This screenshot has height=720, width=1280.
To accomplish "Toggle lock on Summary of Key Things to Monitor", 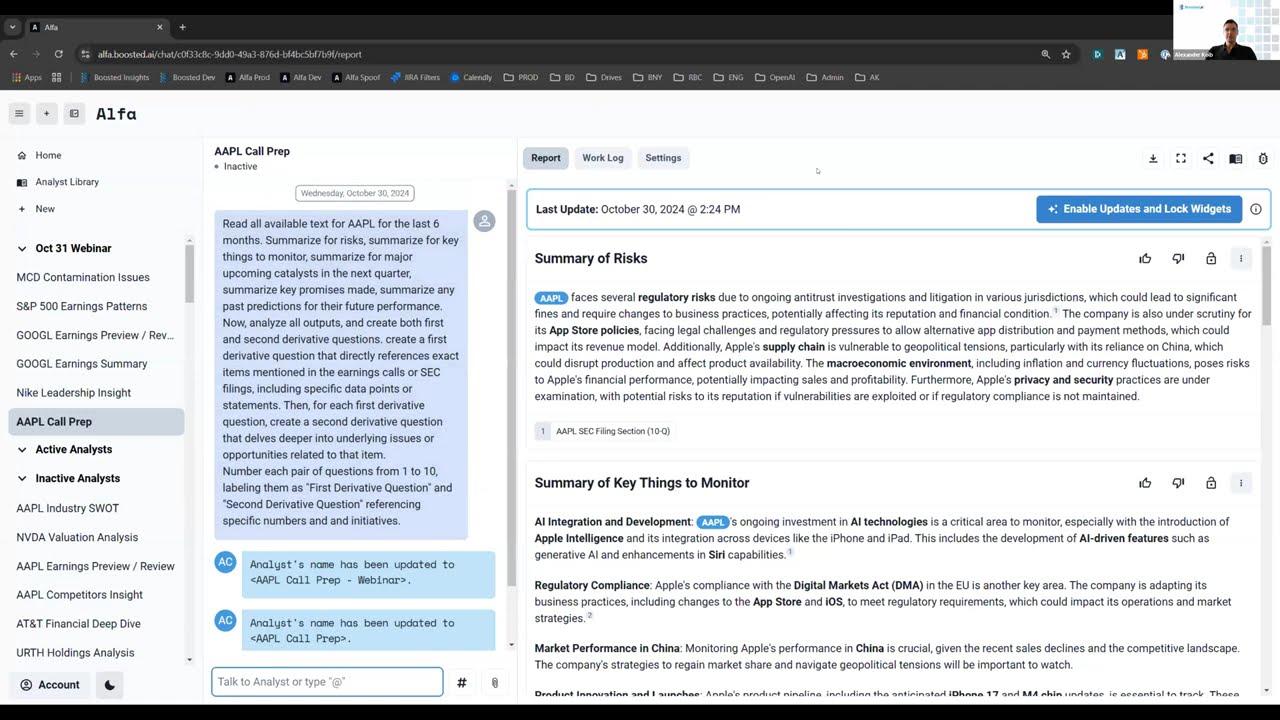I will click(x=1211, y=483).
